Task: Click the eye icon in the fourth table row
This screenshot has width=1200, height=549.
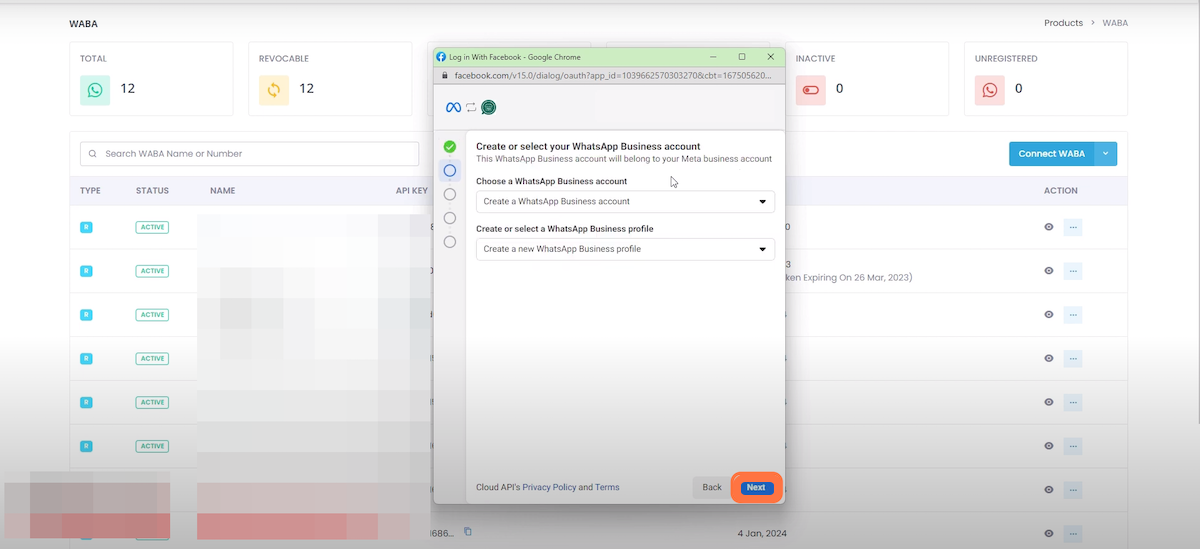Action: [x=1049, y=358]
